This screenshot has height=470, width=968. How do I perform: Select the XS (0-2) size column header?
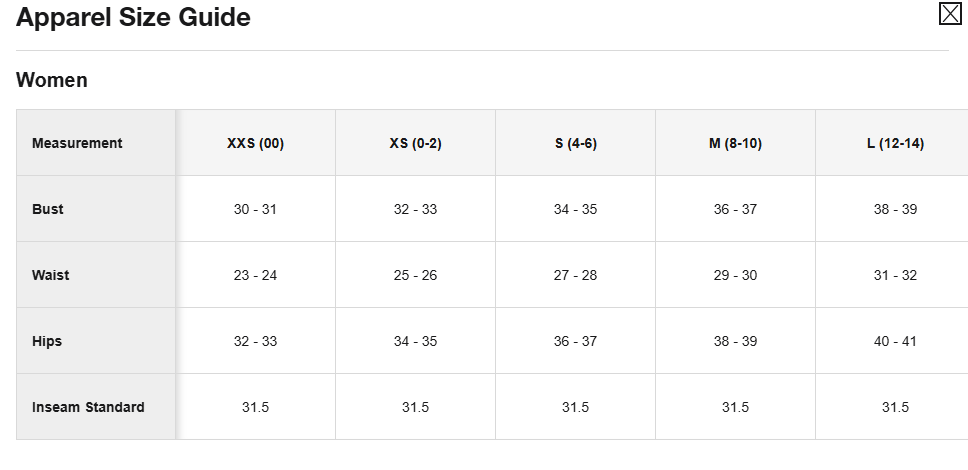415,143
